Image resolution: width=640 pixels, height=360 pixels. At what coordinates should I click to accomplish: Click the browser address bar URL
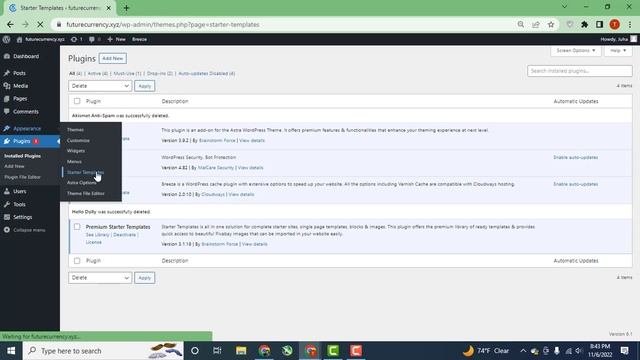pyautogui.click(x=163, y=24)
